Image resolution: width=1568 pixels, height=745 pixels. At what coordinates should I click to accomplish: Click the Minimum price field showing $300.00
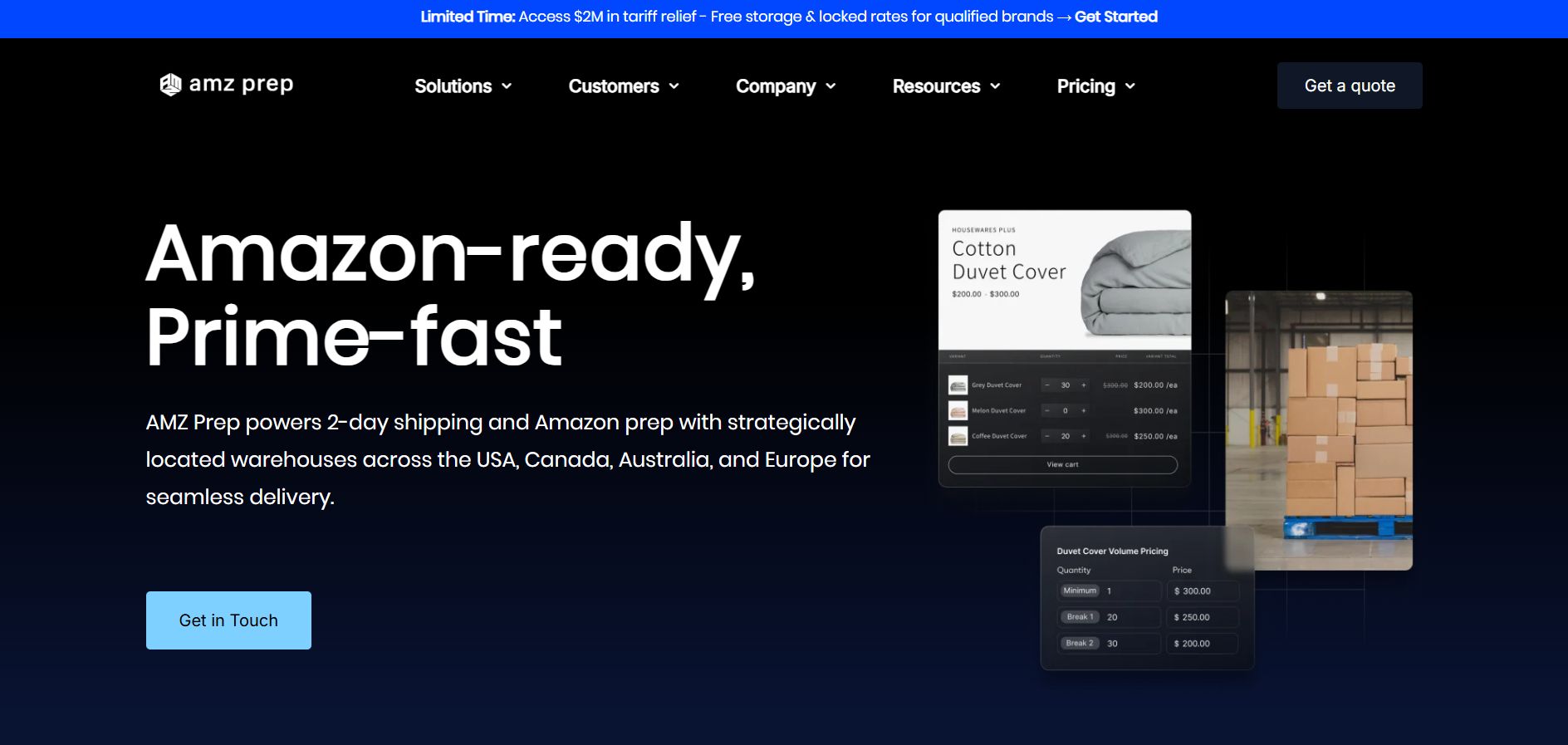(x=1203, y=591)
